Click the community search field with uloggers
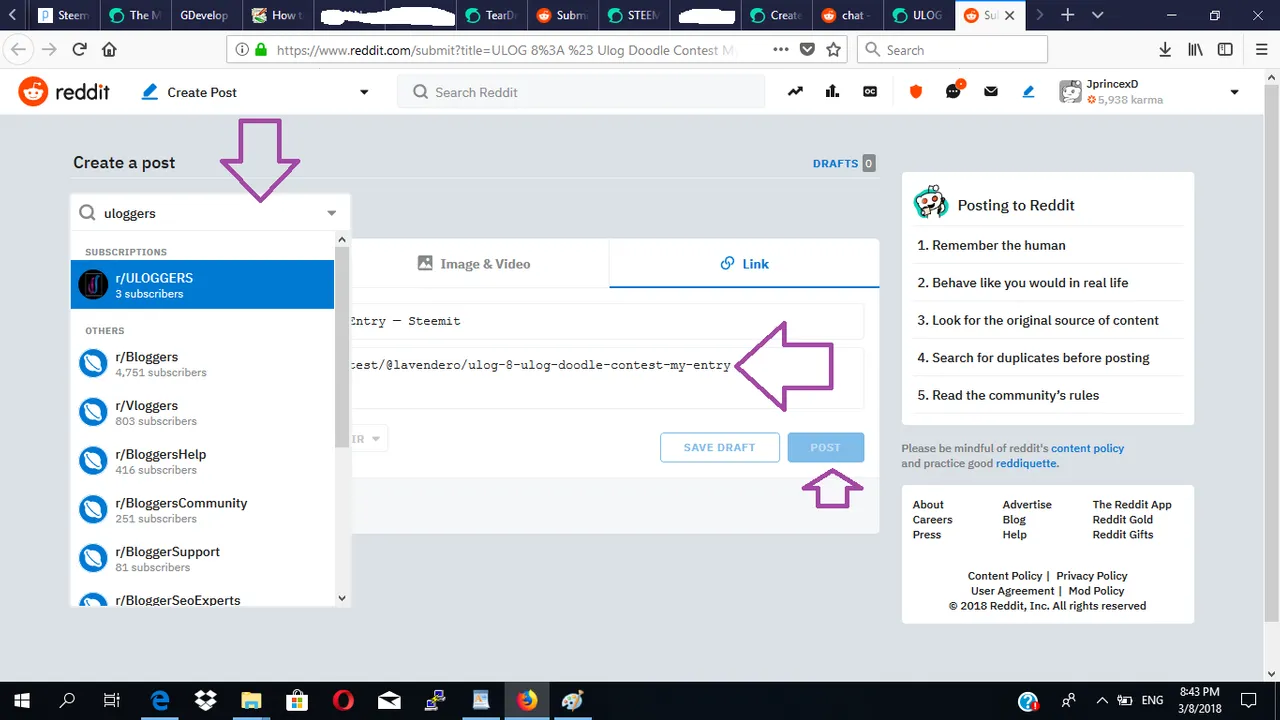The width and height of the screenshot is (1280, 720). click(210, 213)
